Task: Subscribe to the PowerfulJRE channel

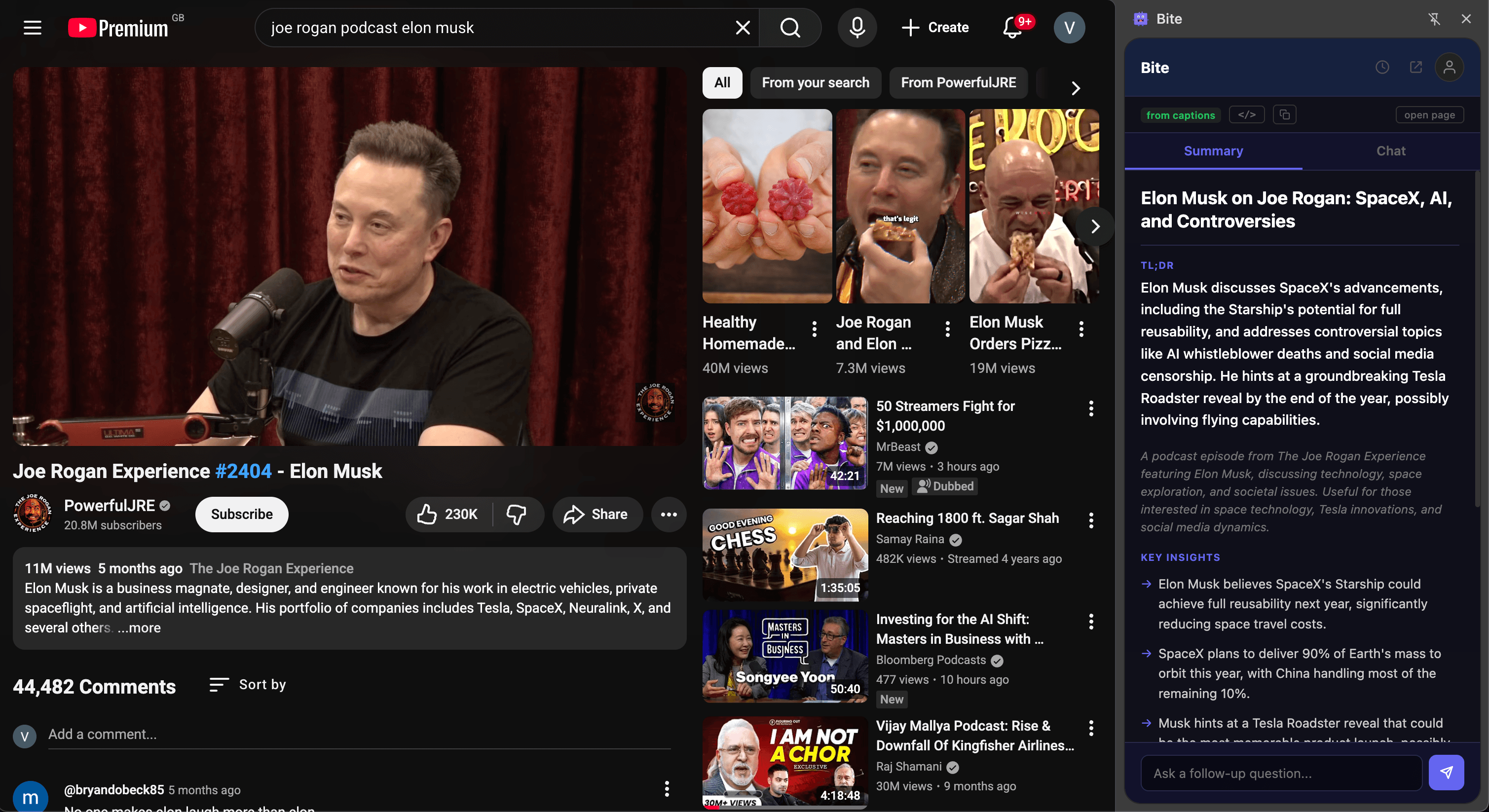Action: coord(241,514)
